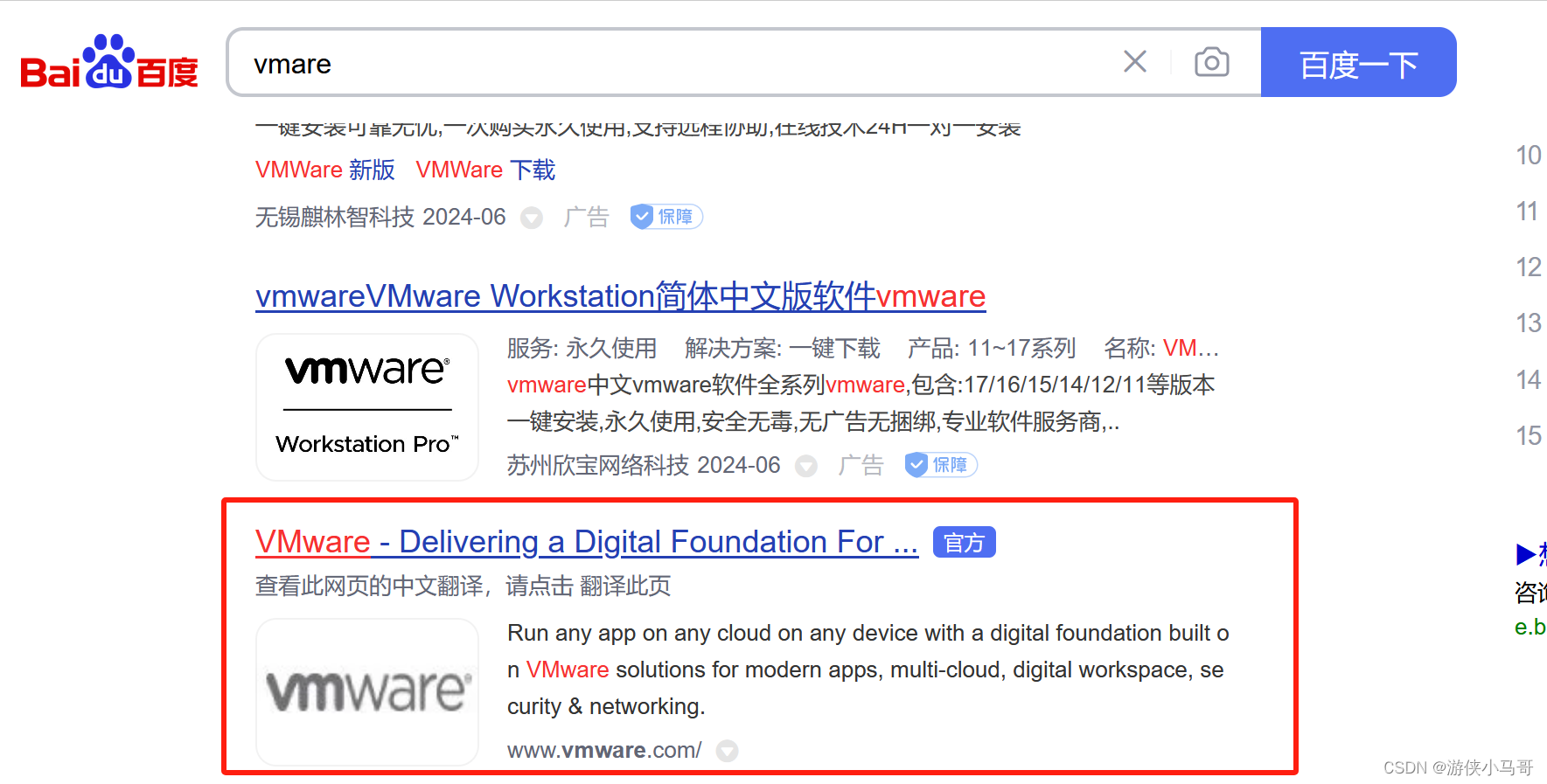Viewport: 1547px width, 784px height.
Task: Click 保障 badge beside 无锡麒林智科技 ad
Action: 666,217
